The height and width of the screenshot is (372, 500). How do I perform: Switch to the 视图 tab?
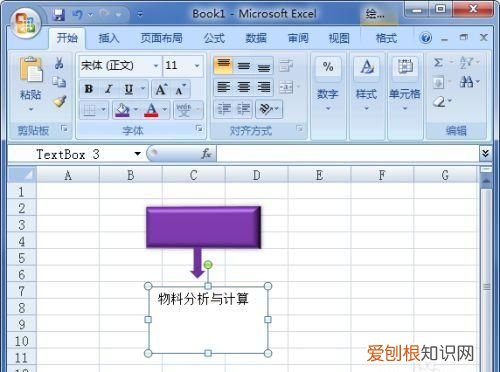point(339,38)
